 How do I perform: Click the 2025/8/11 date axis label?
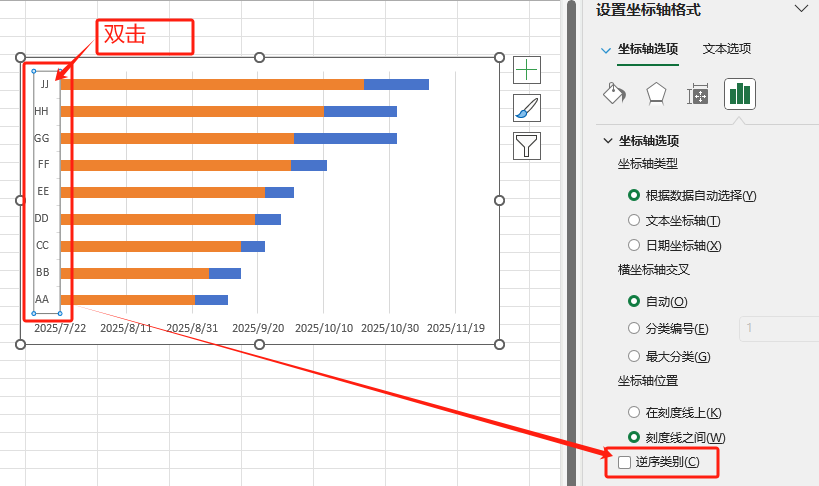[126, 328]
